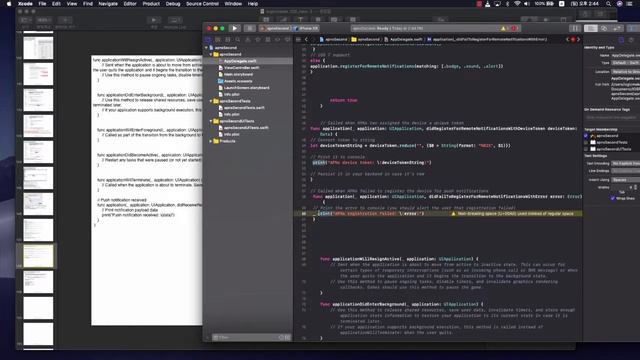Open the Product menu
The height and width of the screenshot is (360, 640).
151,4
